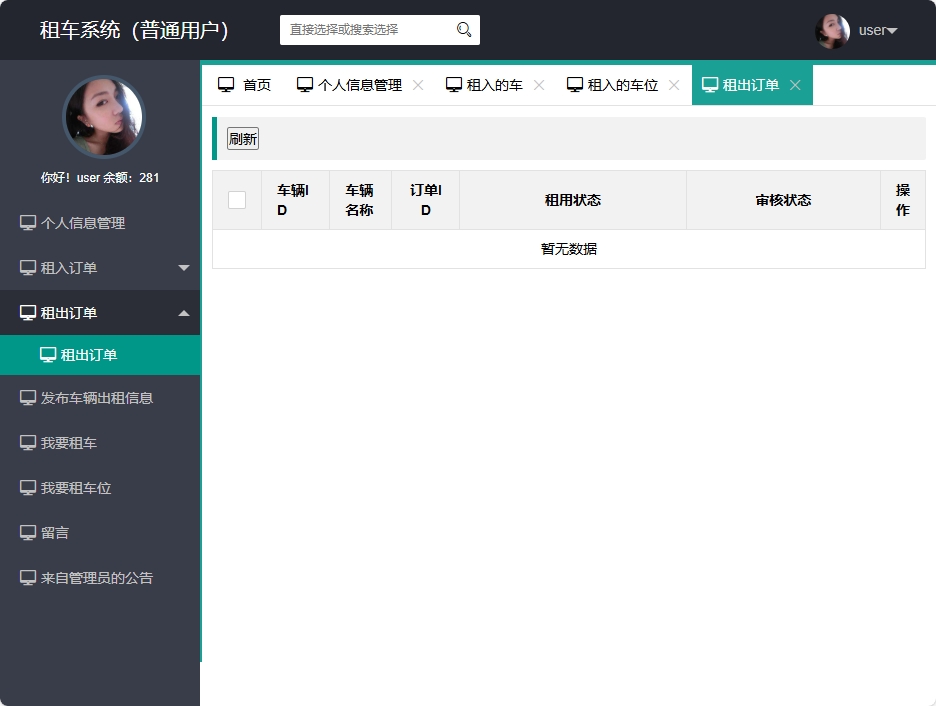Click the 首页 tab monitor icon
This screenshot has width=936, height=706.
226,84
